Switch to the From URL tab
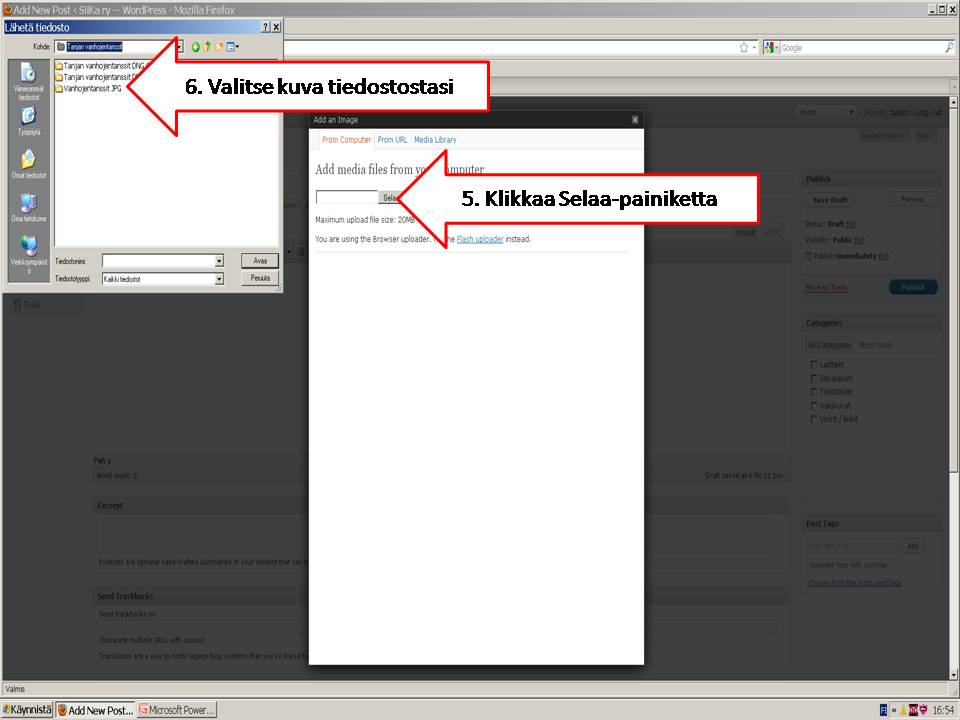This screenshot has height=720, width=960. point(392,140)
